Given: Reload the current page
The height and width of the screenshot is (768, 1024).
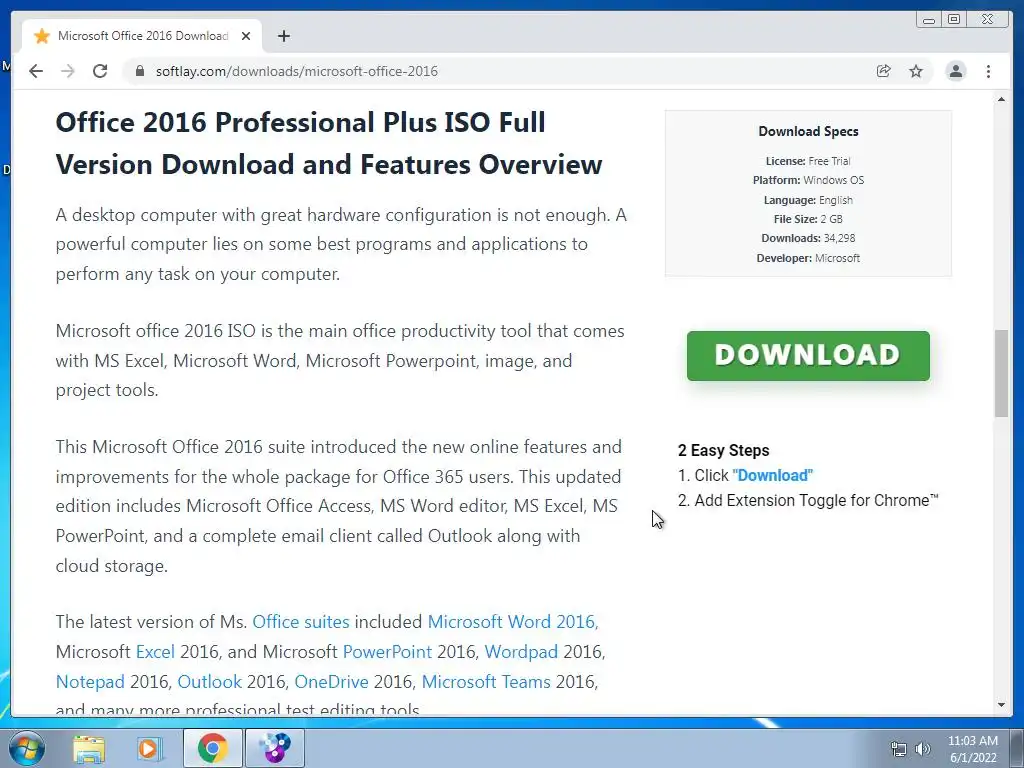Looking at the screenshot, I should pos(100,71).
